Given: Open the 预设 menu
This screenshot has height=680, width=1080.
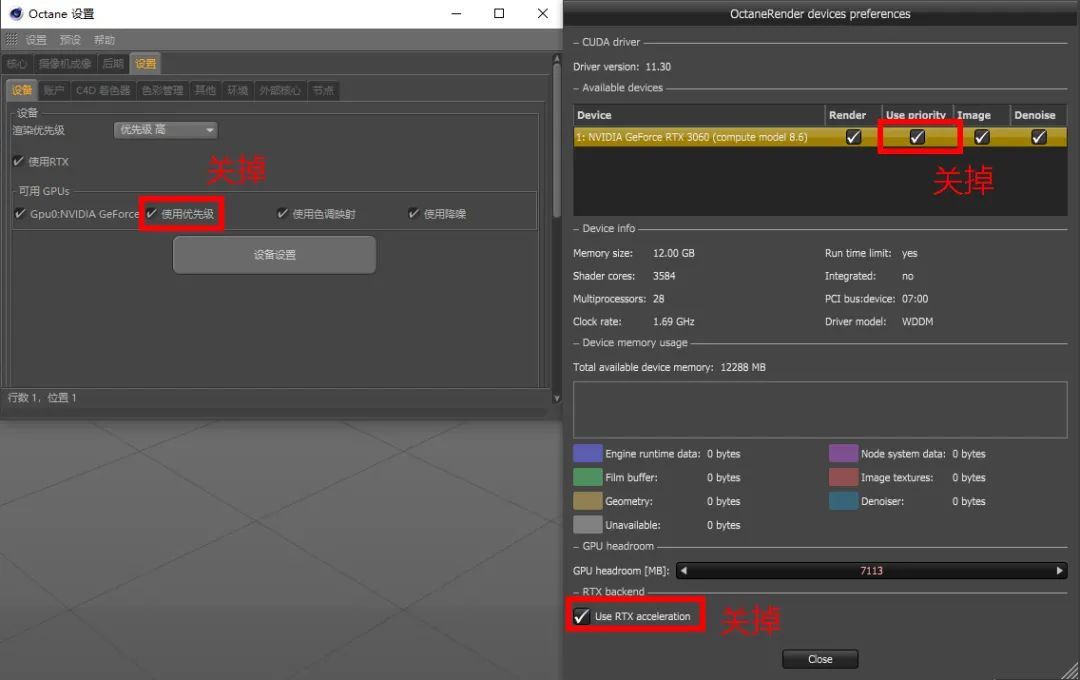Looking at the screenshot, I should point(70,40).
